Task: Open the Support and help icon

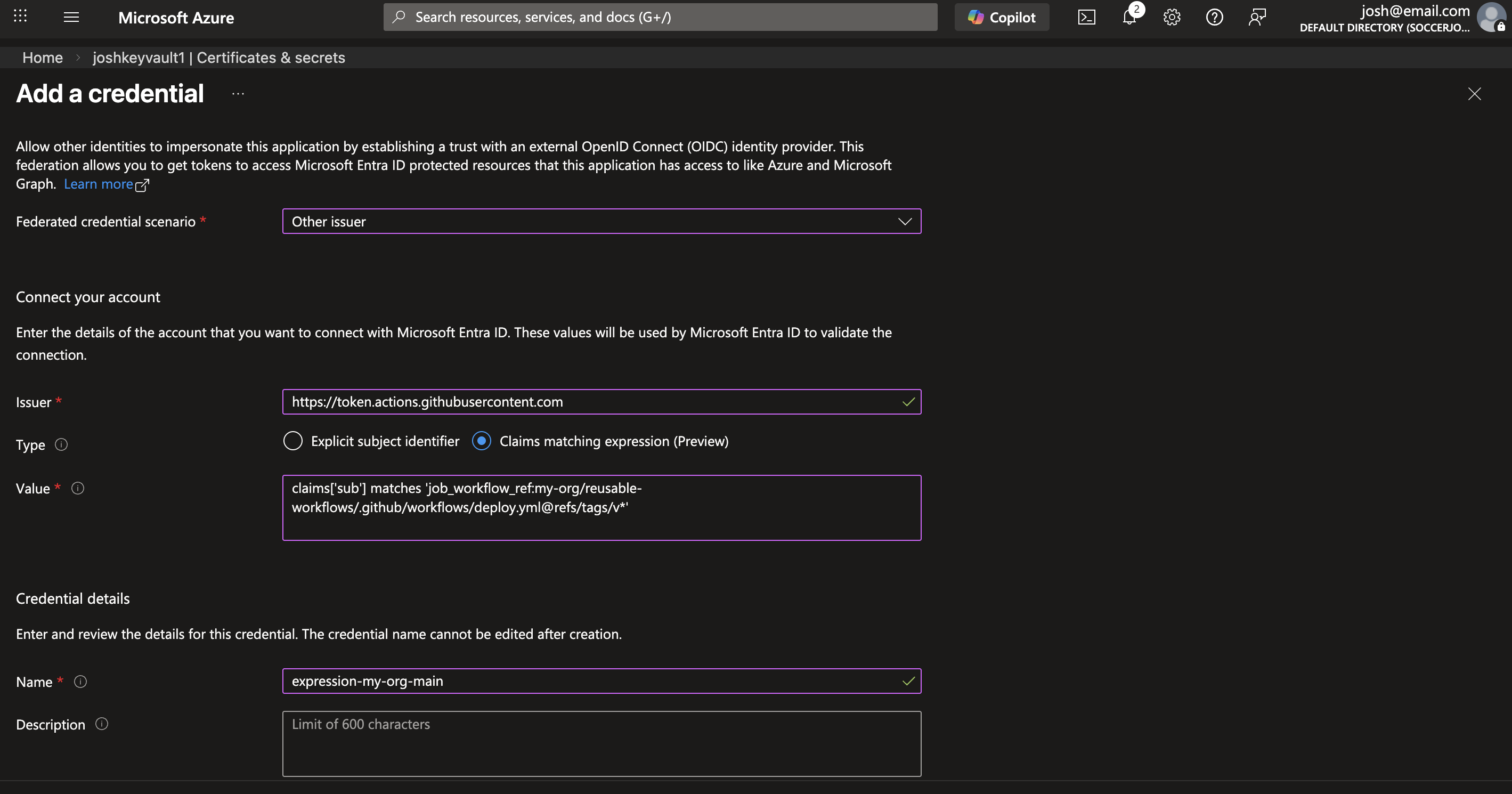Action: 1214,17
